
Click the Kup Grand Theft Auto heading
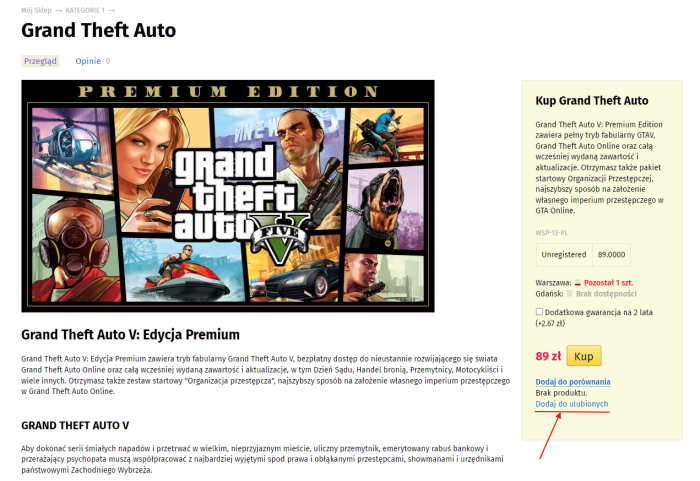pos(592,100)
